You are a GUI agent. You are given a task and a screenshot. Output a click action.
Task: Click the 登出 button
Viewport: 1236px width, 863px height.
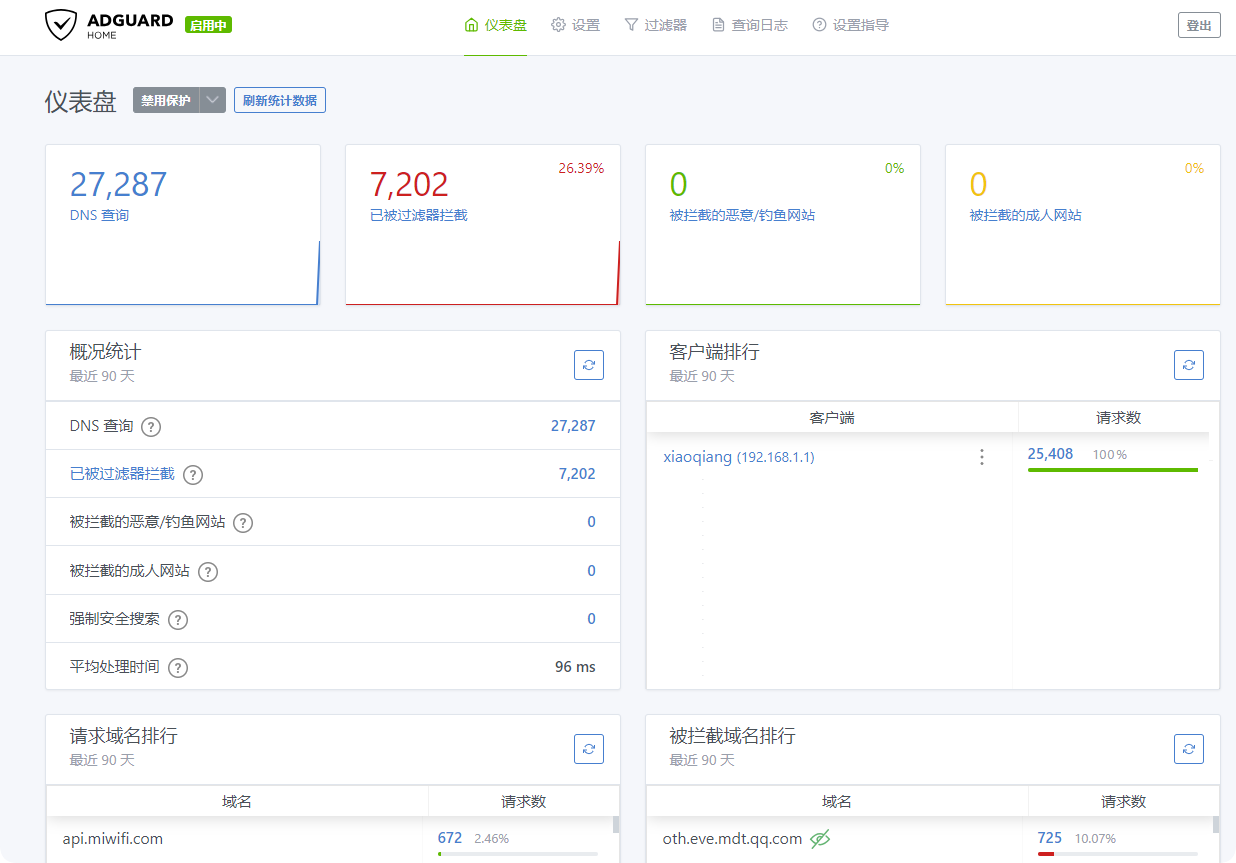pos(1198,25)
